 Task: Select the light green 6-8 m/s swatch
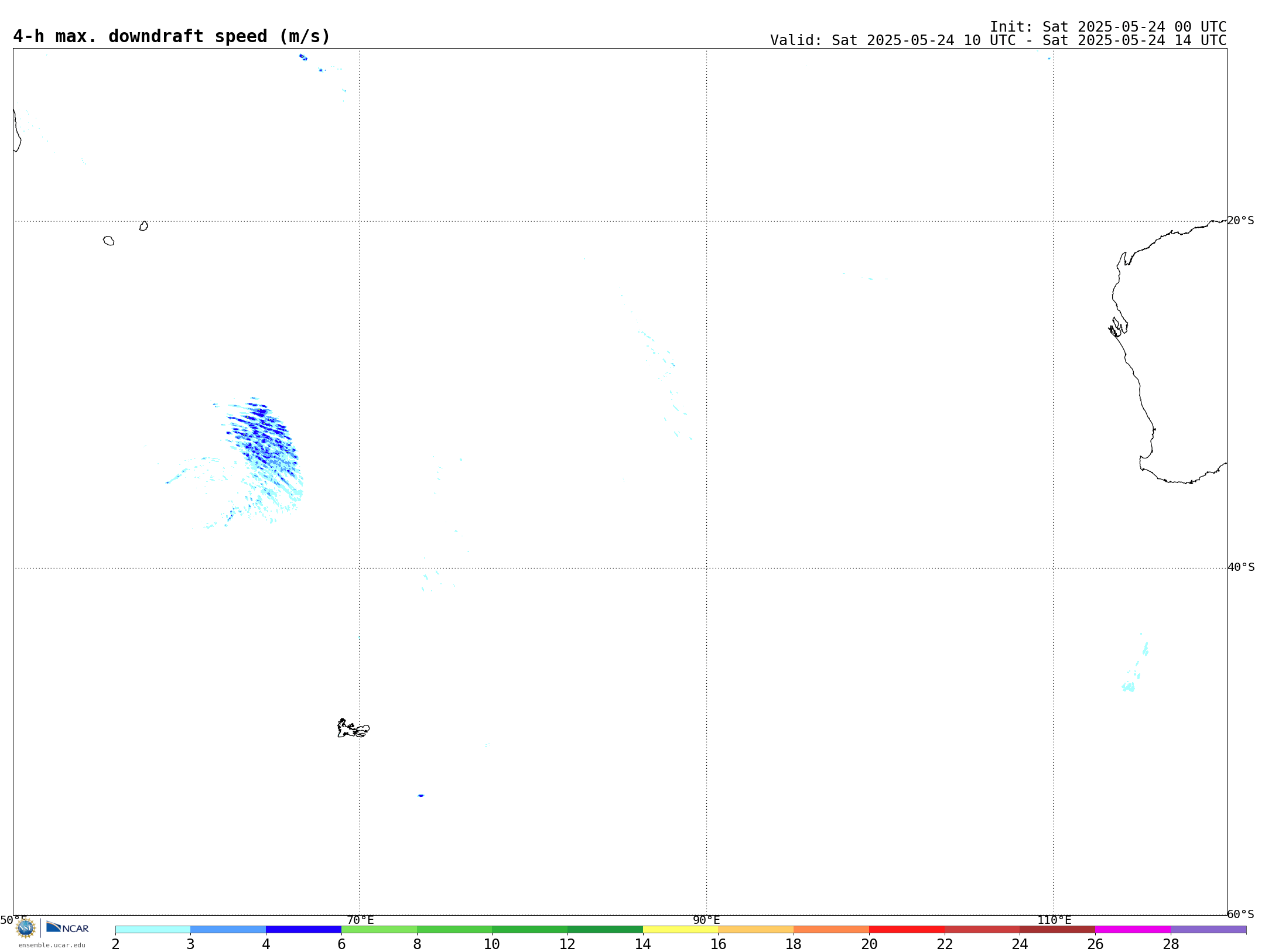(x=379, y=930)
